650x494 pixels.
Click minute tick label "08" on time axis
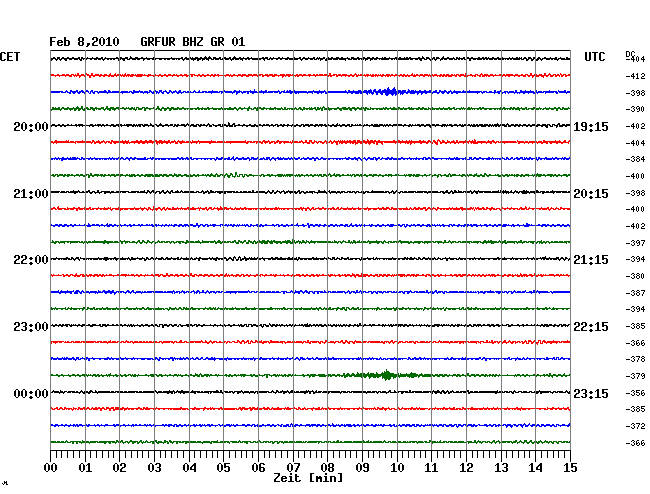point(327,468)
